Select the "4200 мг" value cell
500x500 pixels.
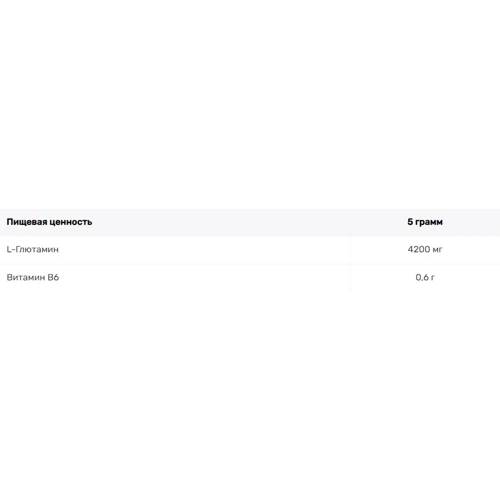pos(425,249)
